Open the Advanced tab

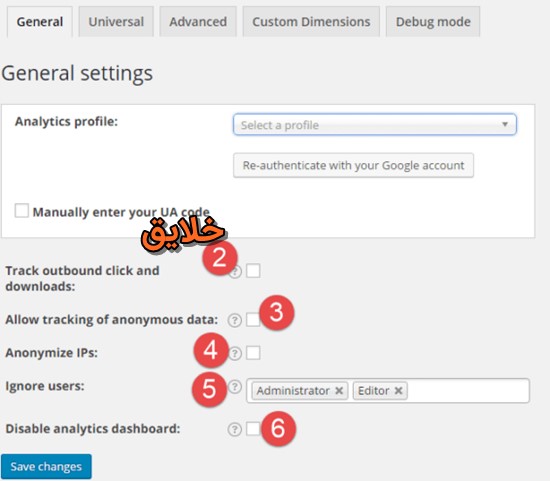[198, 21]
